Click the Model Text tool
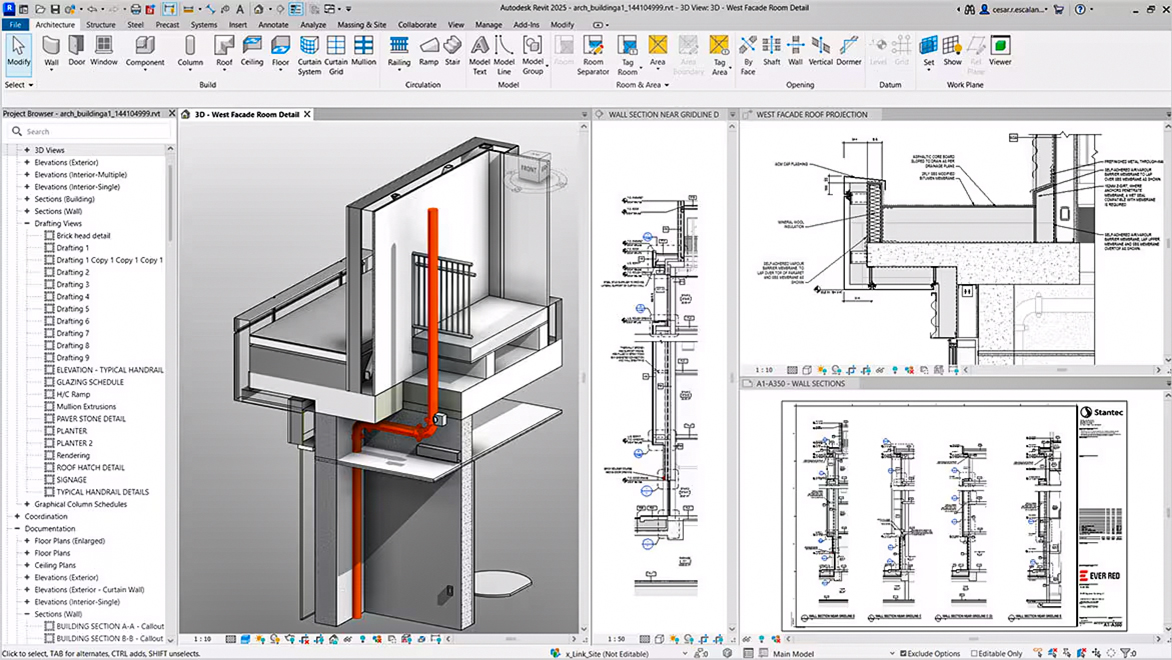The width and height of the screenshot is (1172, 660). click(x=479, y=55)
